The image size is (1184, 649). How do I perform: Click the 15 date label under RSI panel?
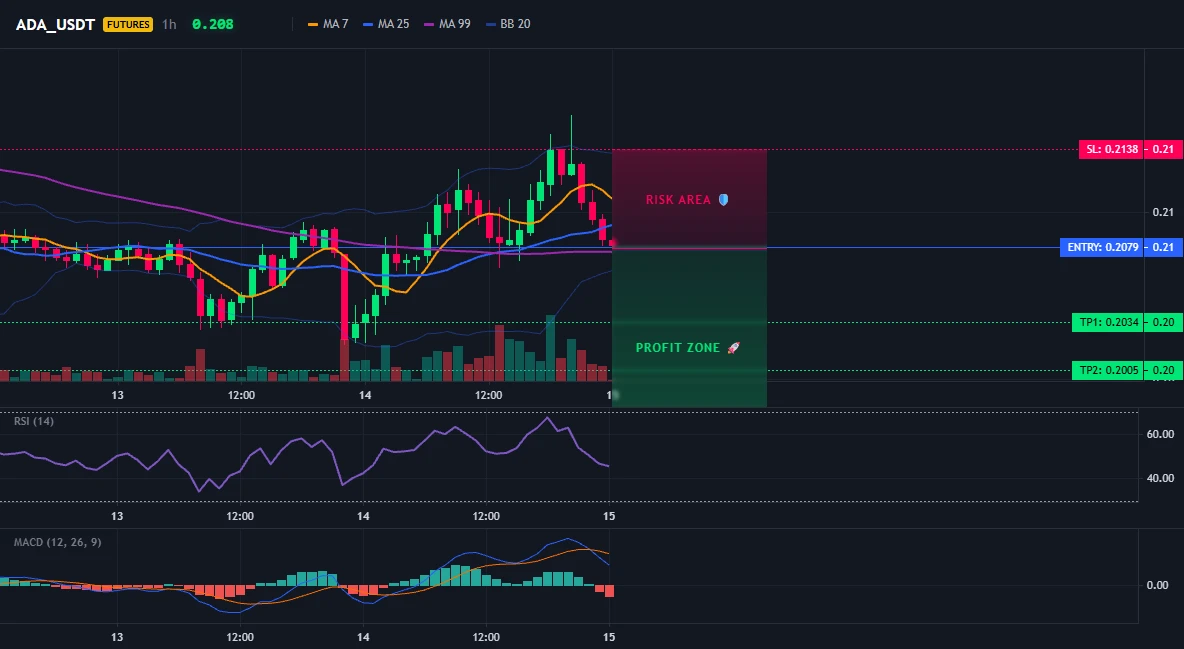tap(609, 516)
